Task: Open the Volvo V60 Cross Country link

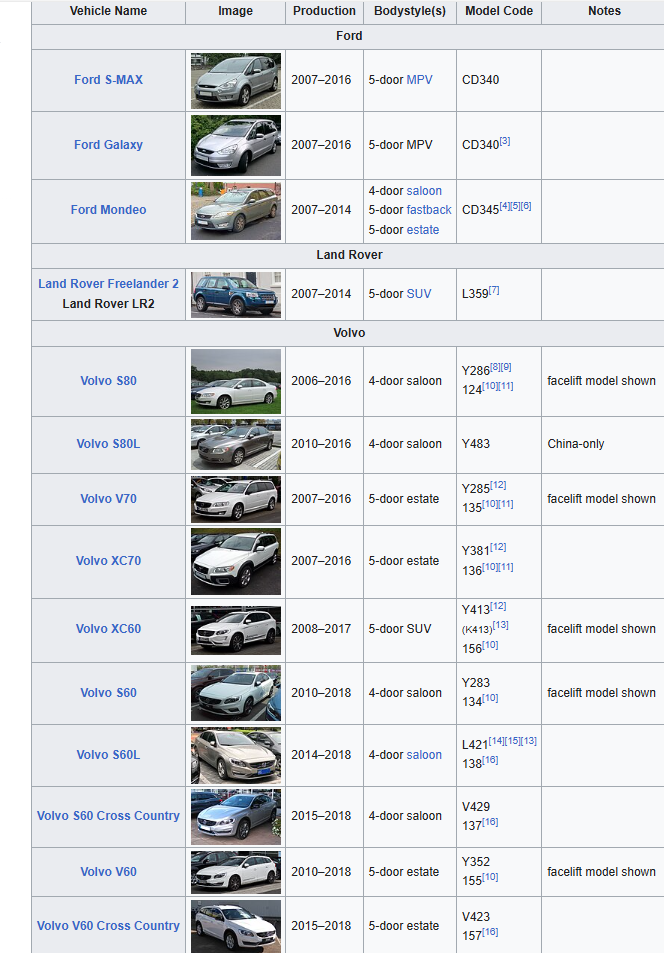Action: click(x=108, y=926)
